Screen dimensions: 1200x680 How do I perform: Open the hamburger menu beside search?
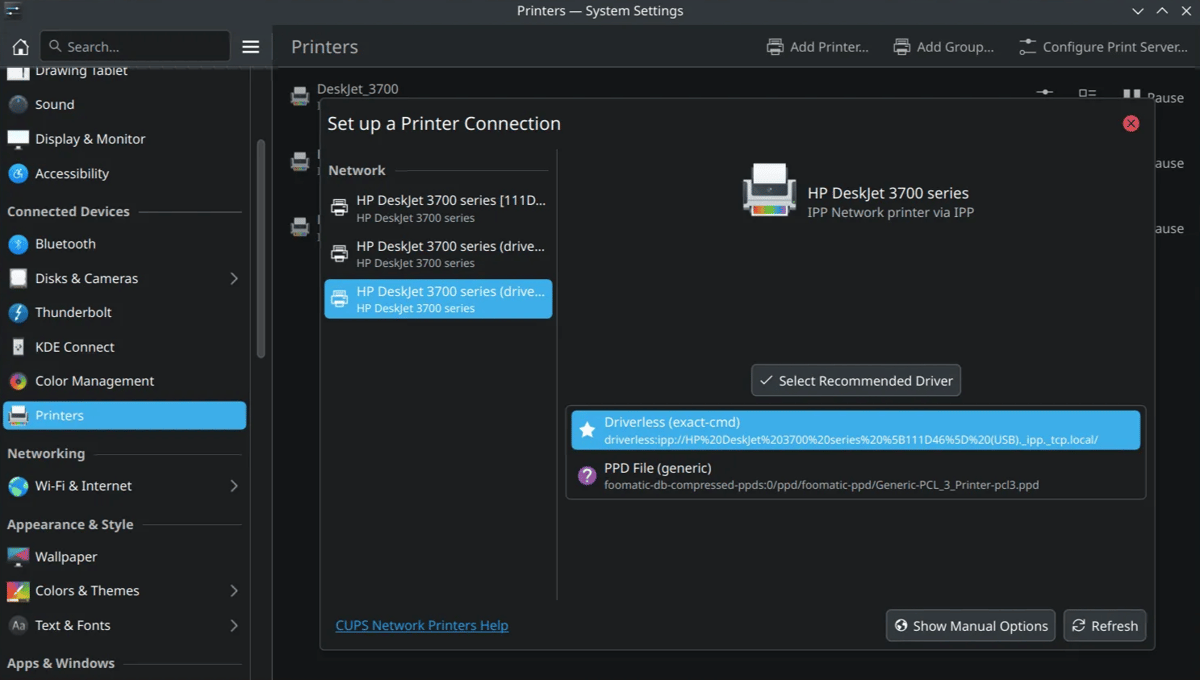[x=251, y=47]
